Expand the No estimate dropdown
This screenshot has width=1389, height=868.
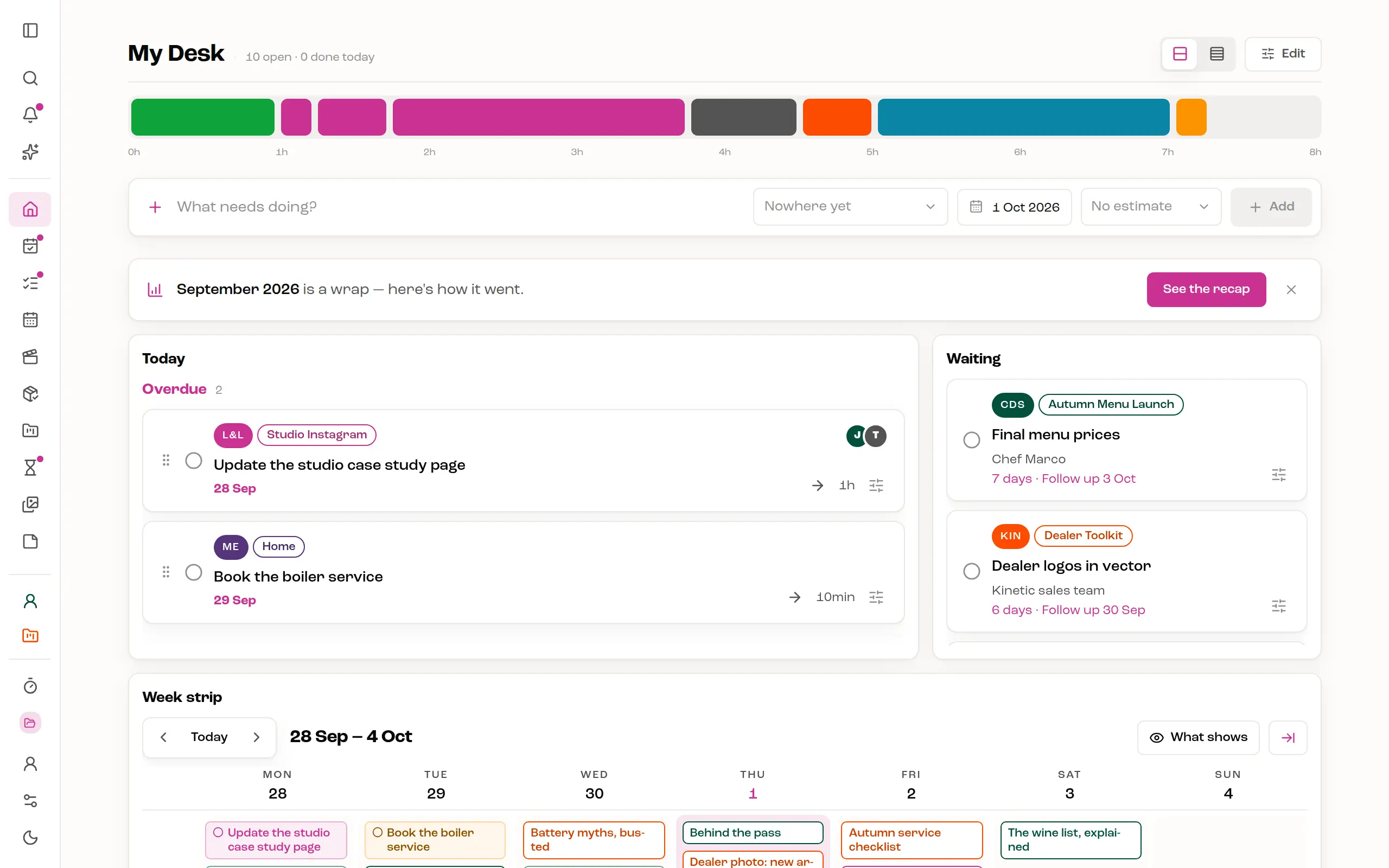tap(1151, 207)
